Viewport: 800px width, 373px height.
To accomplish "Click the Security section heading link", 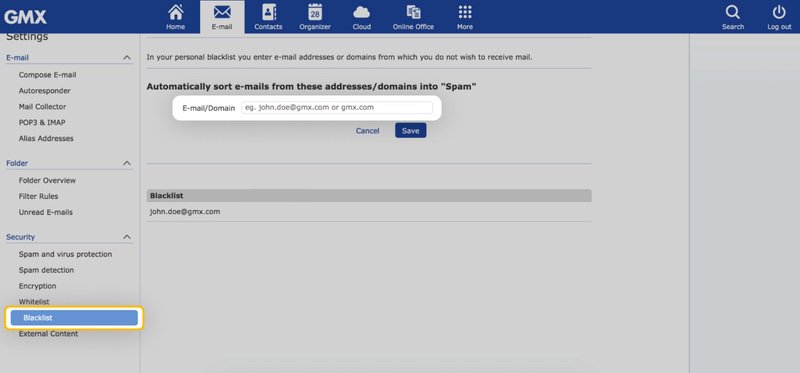I will (x=20, y=237).
